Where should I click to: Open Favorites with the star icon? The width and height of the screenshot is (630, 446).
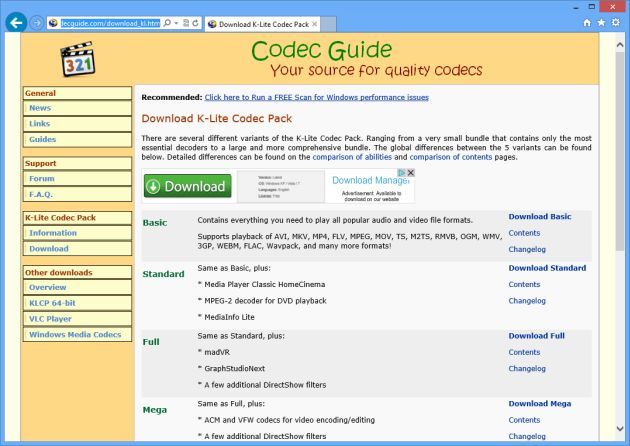601,23
